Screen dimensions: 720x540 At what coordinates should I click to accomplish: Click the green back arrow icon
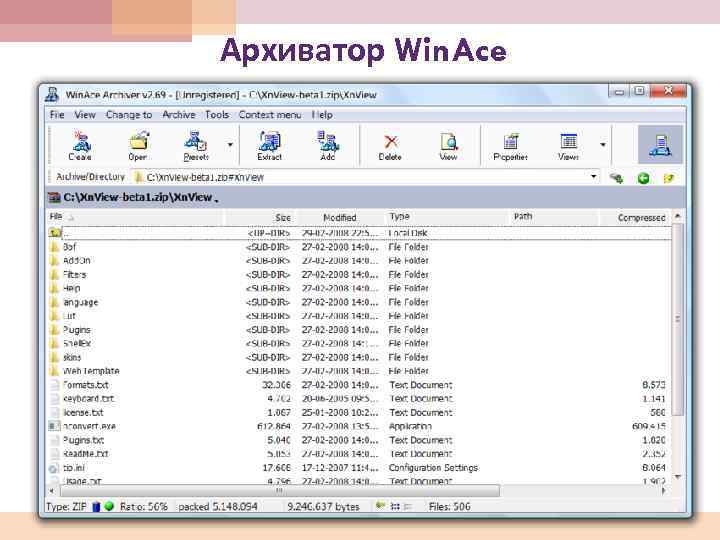point(643,178)
